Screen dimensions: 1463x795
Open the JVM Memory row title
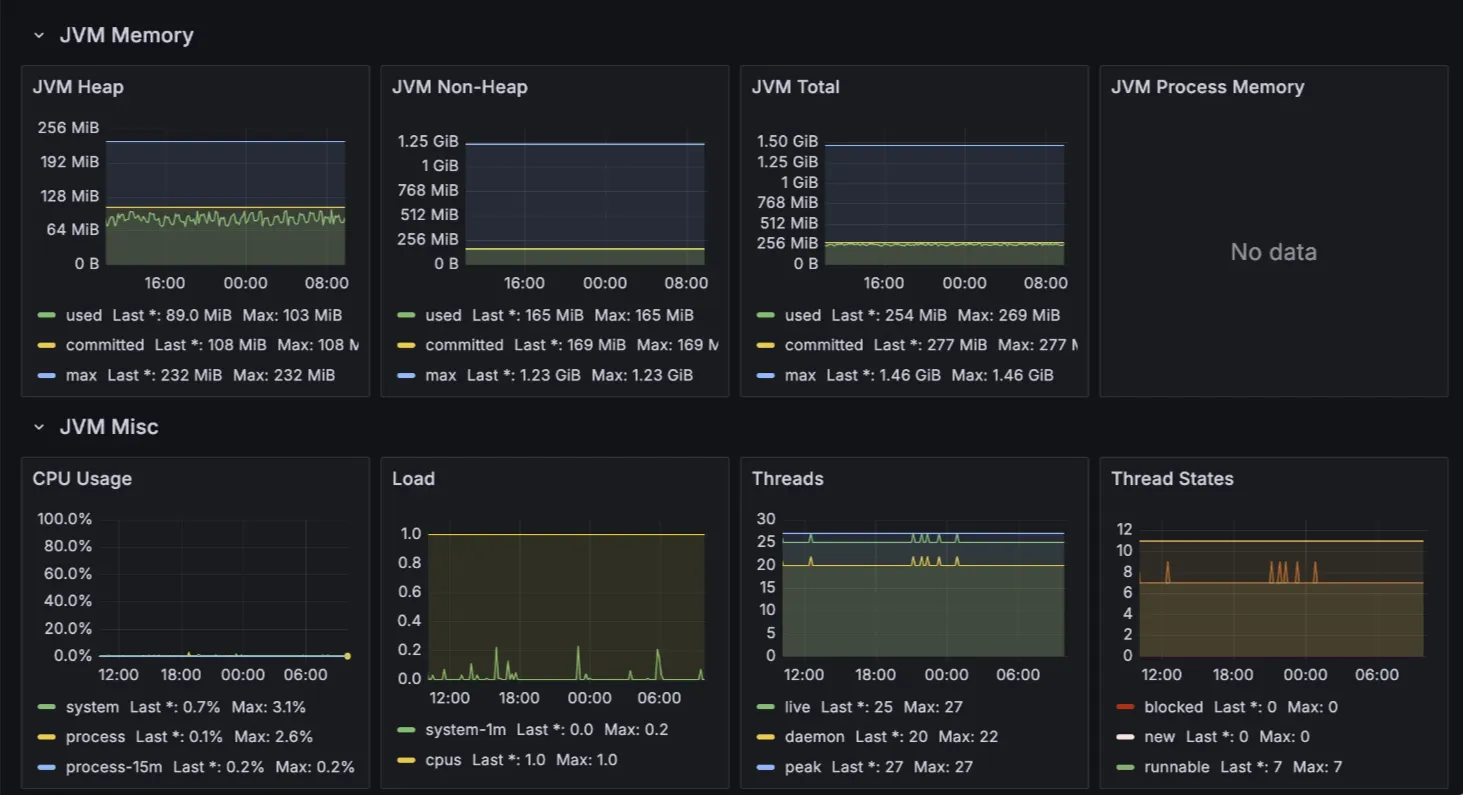(126, 36)
